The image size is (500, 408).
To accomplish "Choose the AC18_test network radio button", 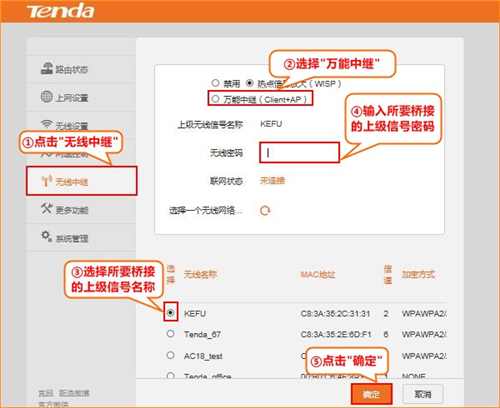I will point(171,355).
